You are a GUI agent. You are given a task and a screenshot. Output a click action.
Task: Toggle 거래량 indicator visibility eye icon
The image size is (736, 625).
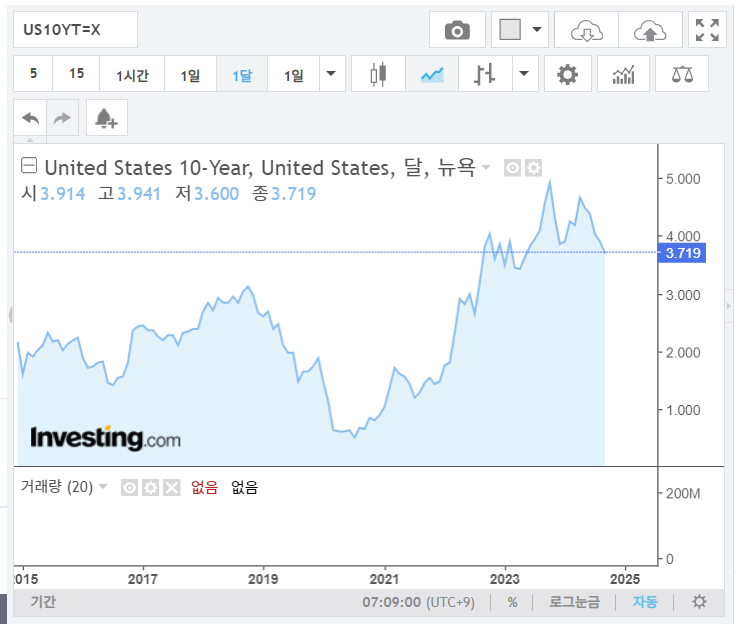[129, 488]
